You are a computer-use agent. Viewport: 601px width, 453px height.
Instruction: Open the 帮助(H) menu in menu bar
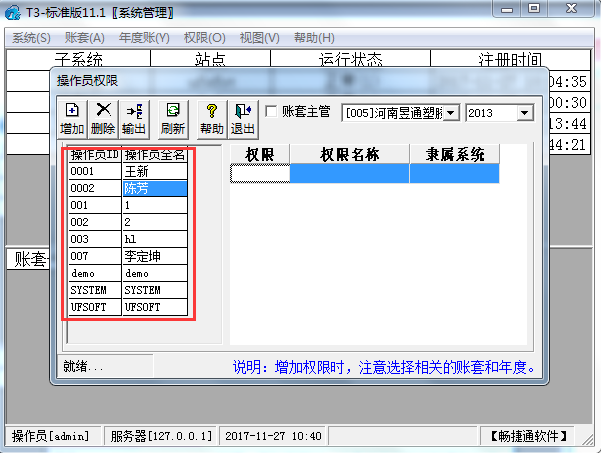pos(314,38)
